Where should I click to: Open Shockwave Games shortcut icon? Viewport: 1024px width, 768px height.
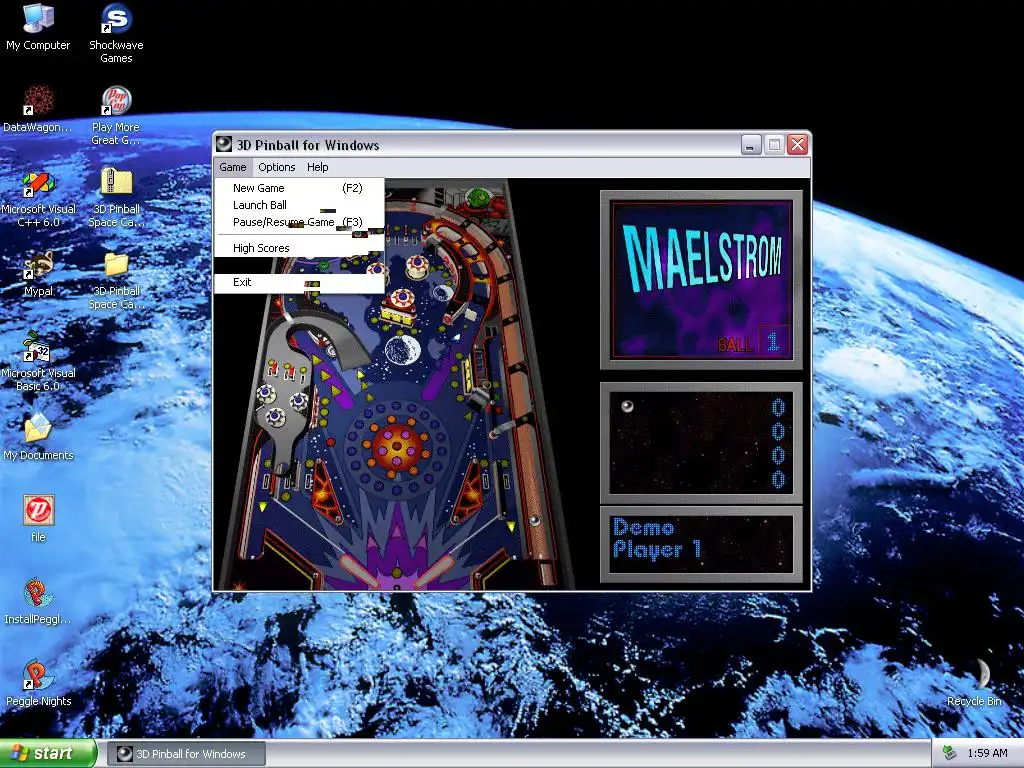[116, 33]
